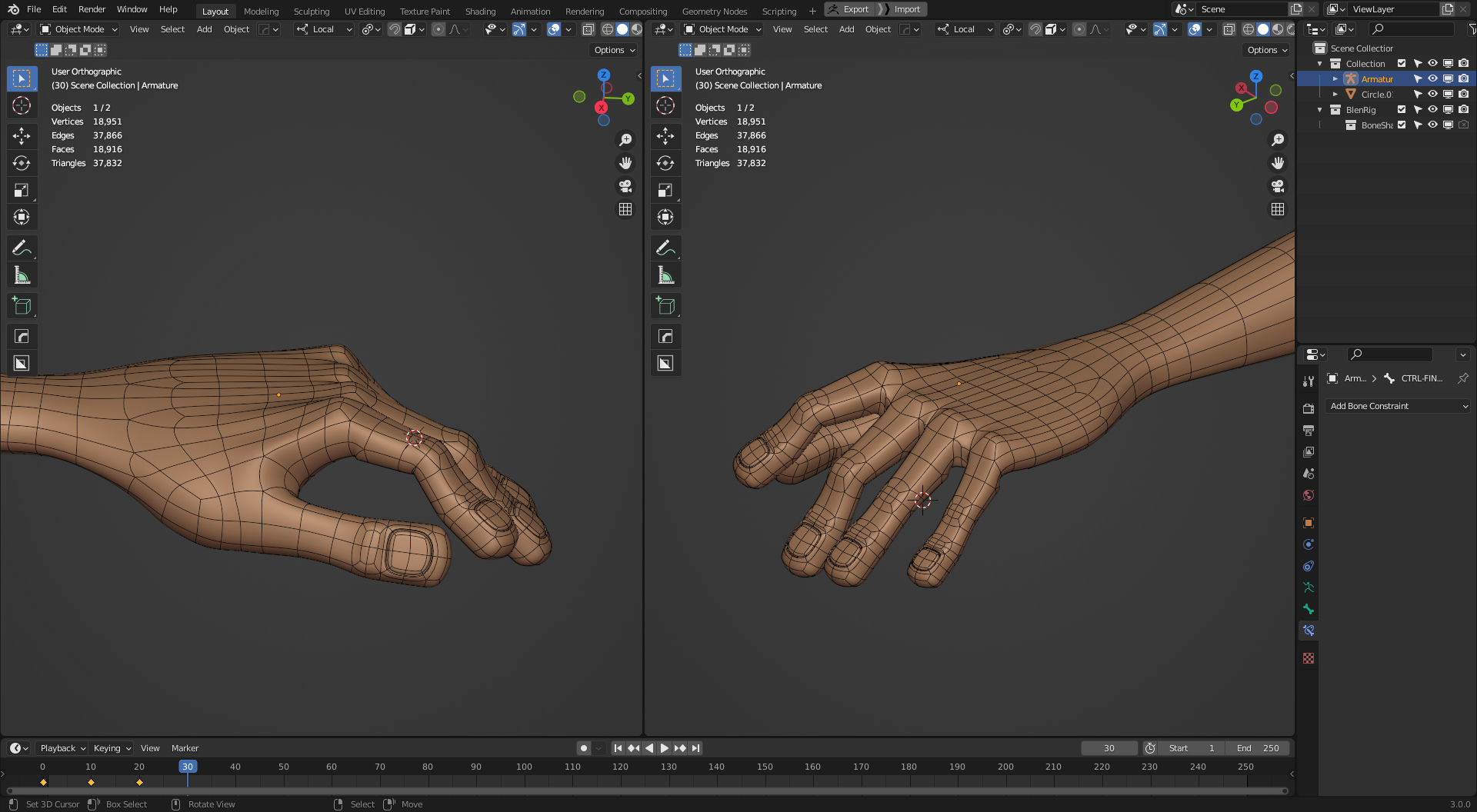The image size is (1477, 812).
Task: Open Output properties tab
Action: (1309, 430)
